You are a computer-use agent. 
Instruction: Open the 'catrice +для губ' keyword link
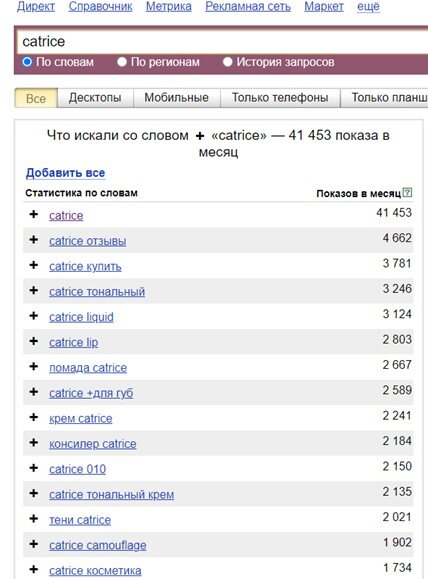91,393
